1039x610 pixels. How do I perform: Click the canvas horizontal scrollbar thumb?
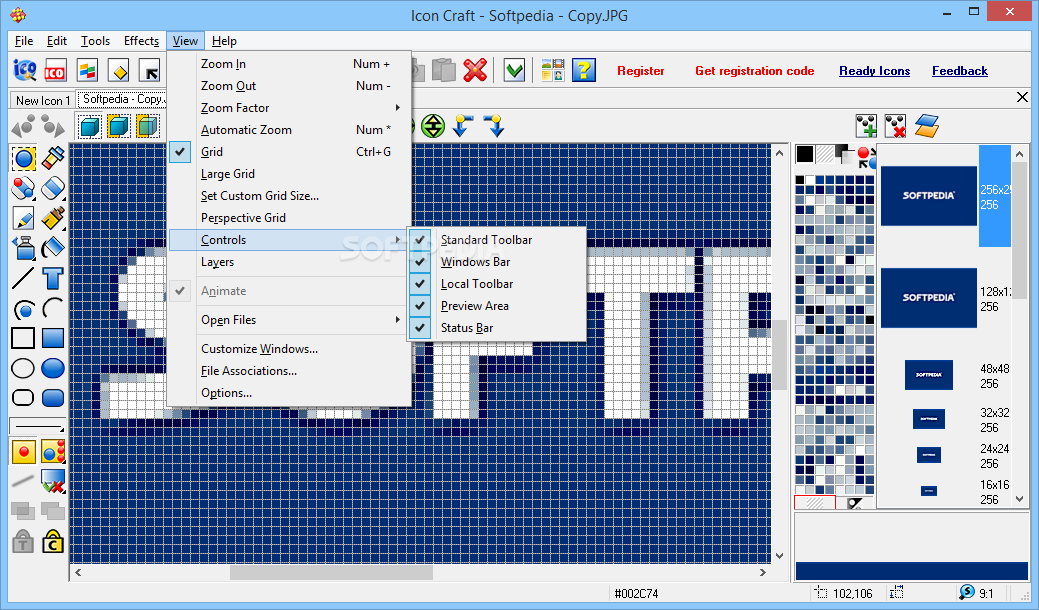(331, 572)
